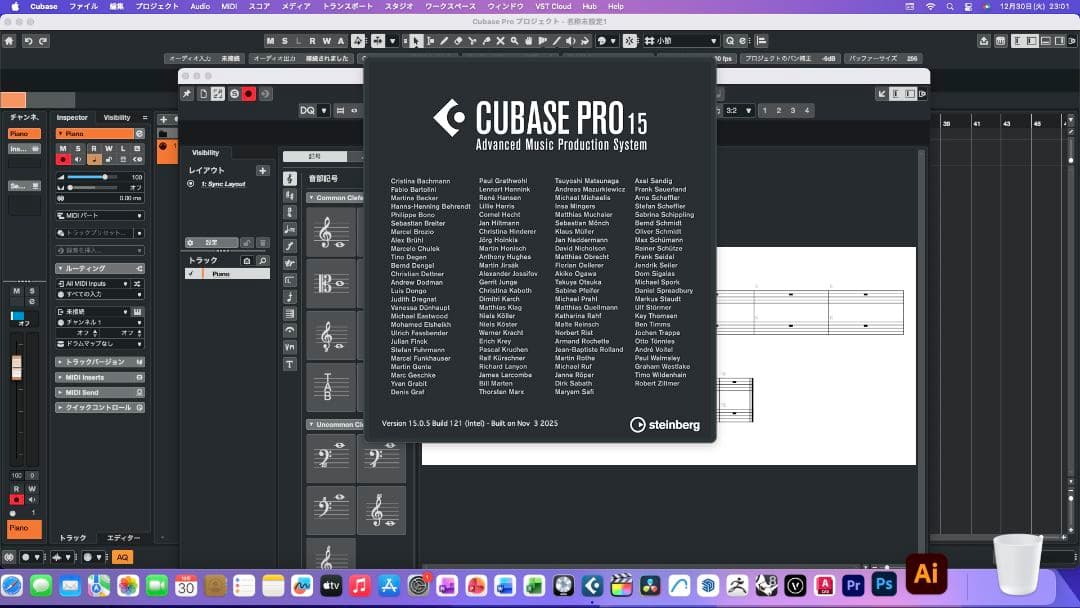Open the 小節 grid type dropdown

[x=686, y=41]
